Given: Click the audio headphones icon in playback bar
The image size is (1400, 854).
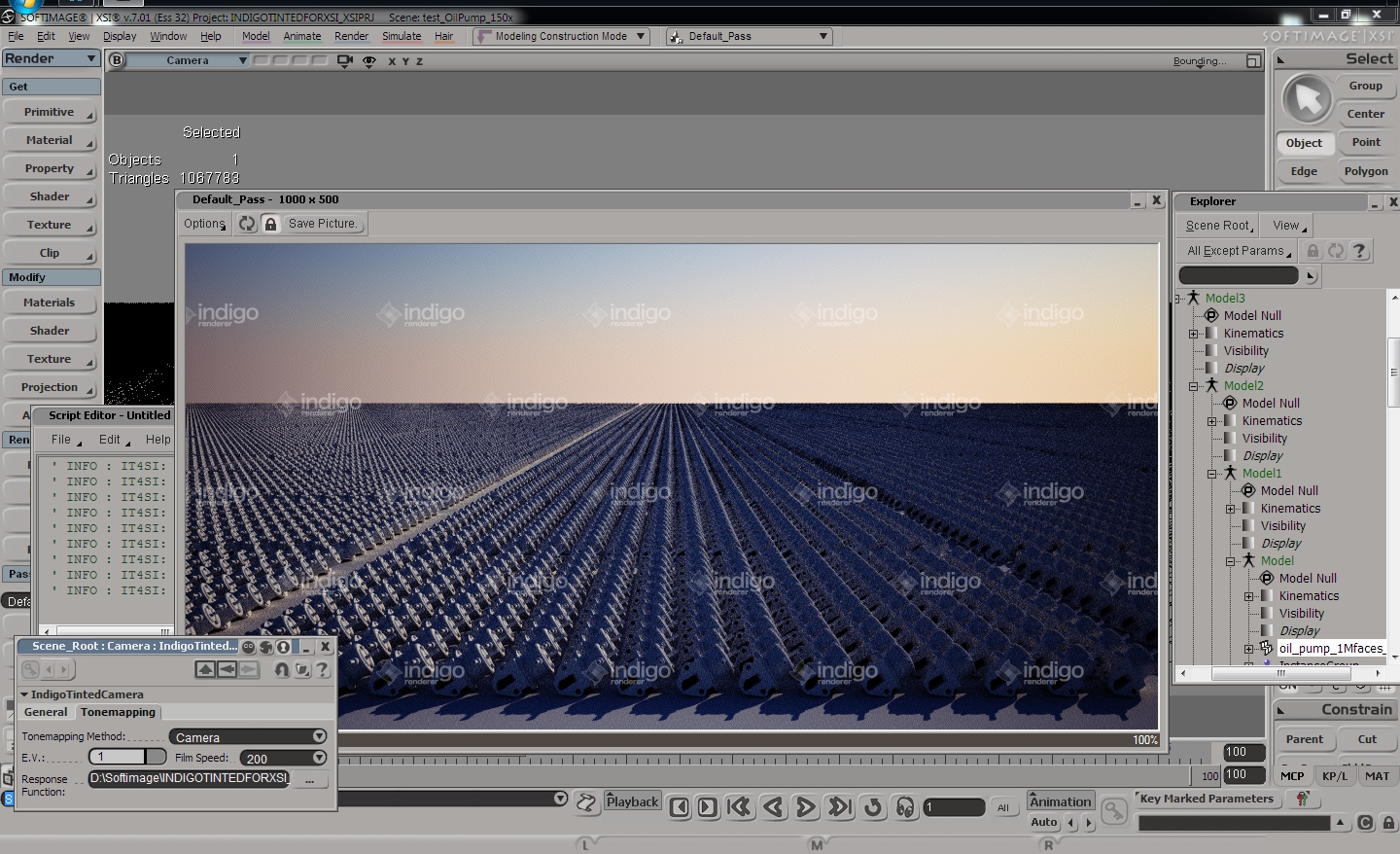Looking at the screenshot, I should (905, 807).
